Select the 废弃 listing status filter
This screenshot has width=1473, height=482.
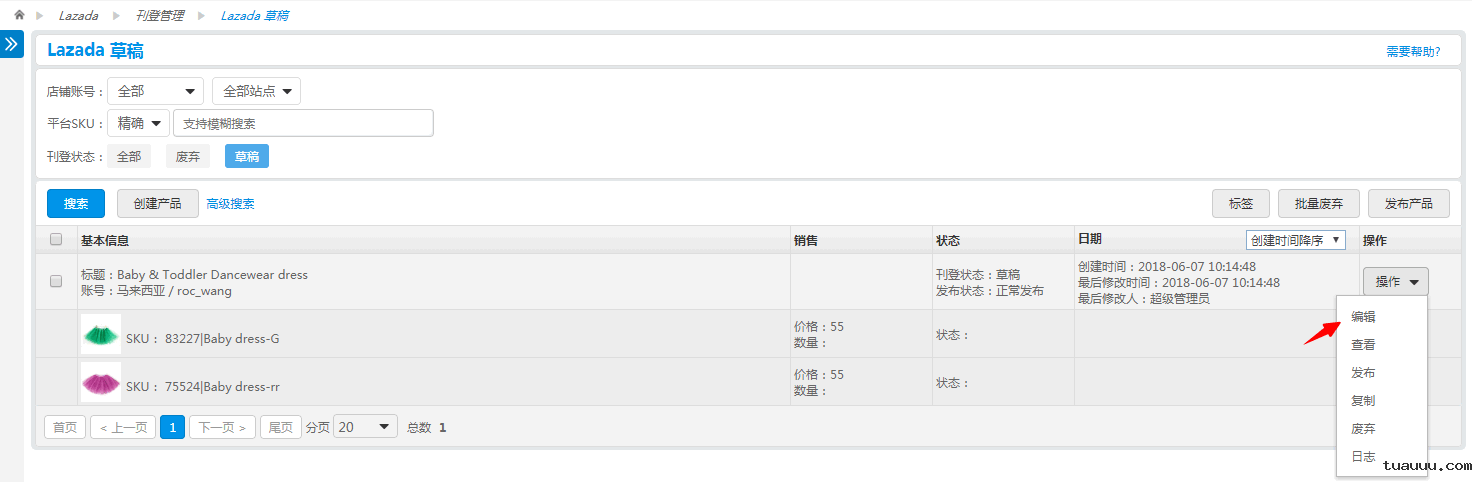click(188, 156)
